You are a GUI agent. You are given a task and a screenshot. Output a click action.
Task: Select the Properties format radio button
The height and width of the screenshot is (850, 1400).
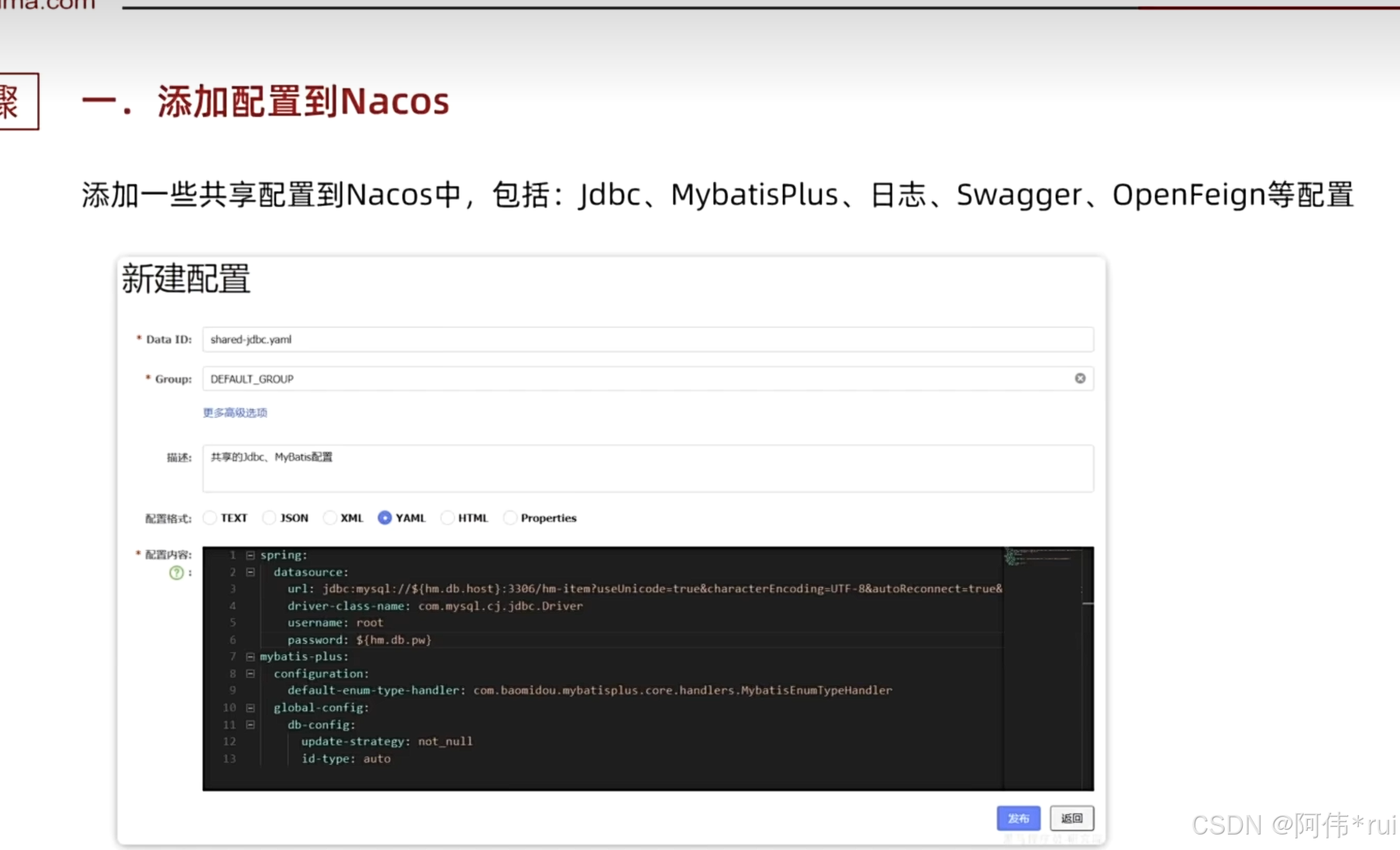[510, 518]
